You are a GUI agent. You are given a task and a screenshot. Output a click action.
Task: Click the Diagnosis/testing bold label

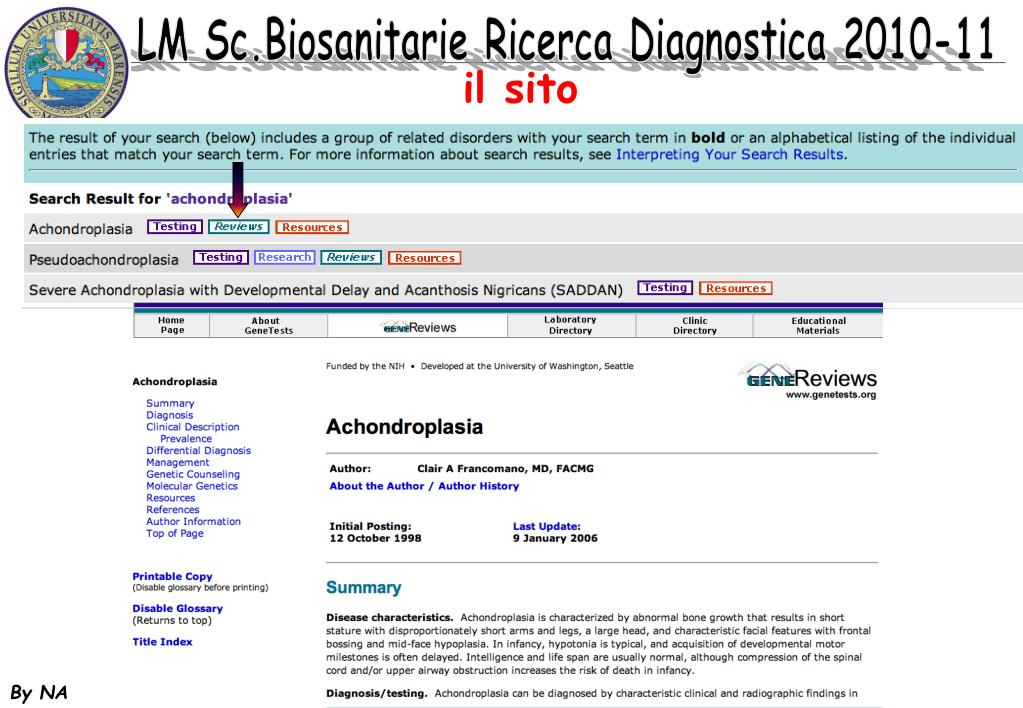point(376,693)
